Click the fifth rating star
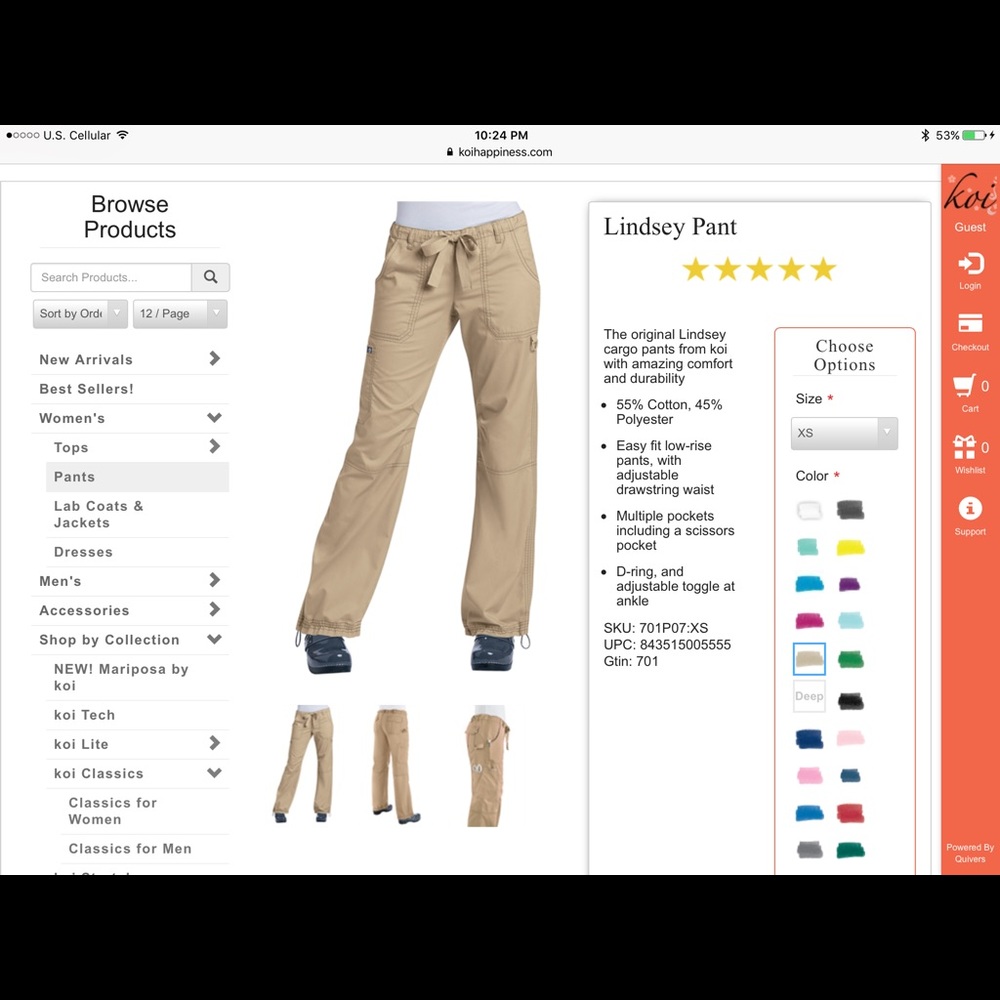The image size is (1000, 1000). (823, 269)
